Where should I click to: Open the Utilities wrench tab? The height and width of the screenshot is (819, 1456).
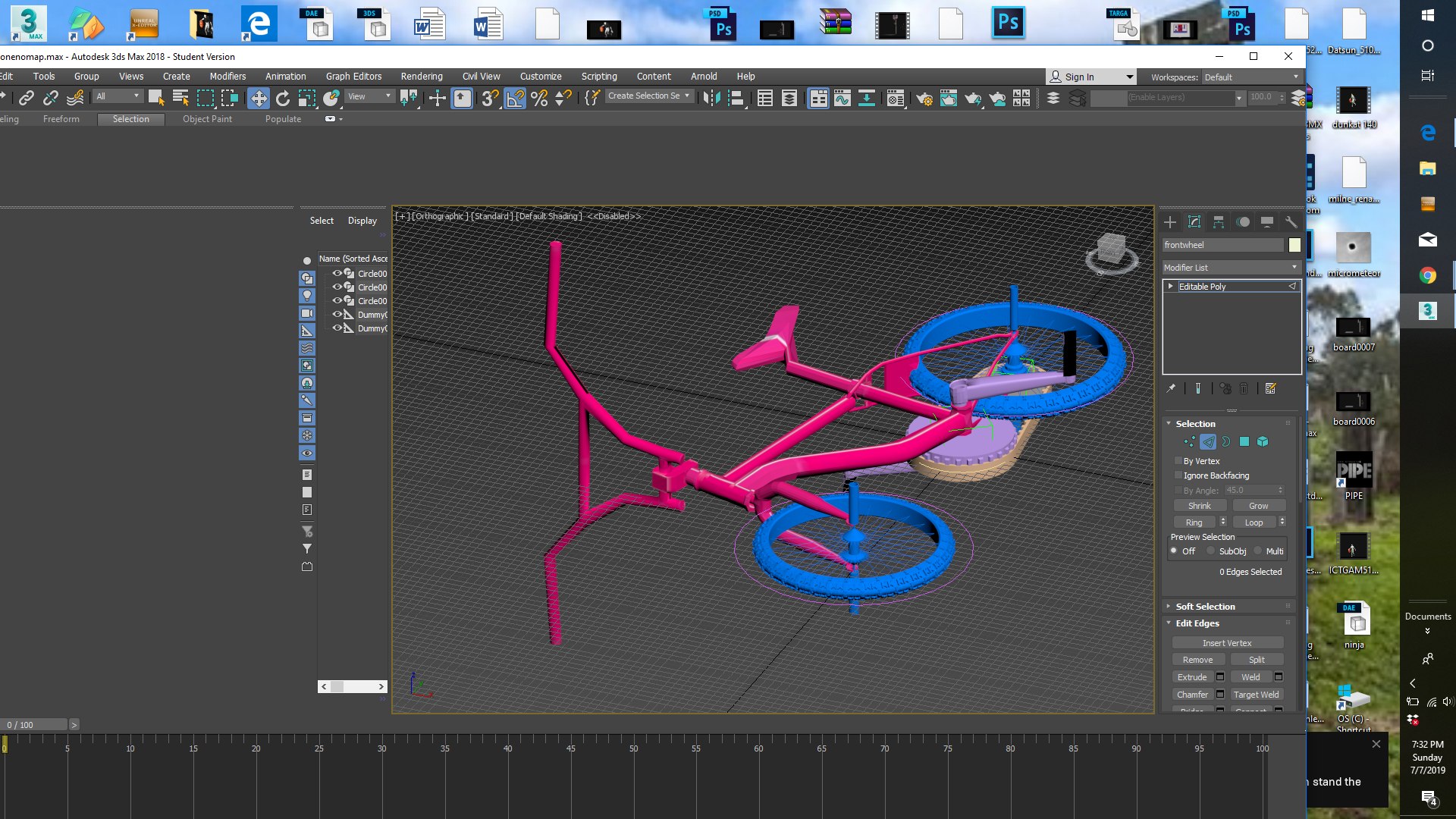pos(1291,222)
